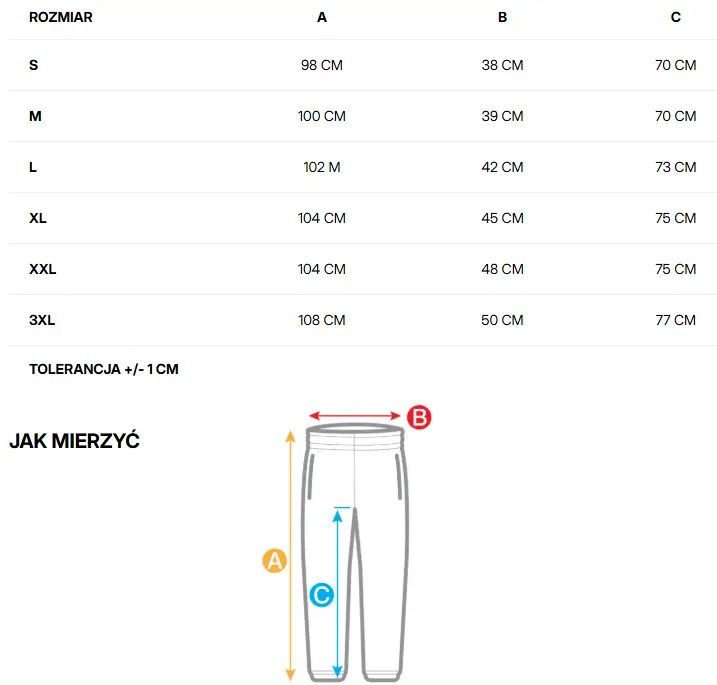Viewport: 717px width, 685px height.
Task: Click the red waist width arrow
Action: coord(354,416)
